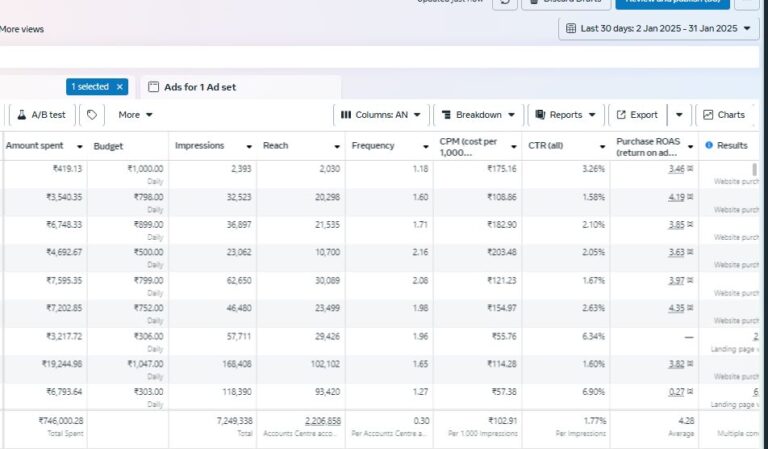This screenshot has width=768, height=449.
Task: Open CTR (all) column sort arrow
Action: click(602, 146)
